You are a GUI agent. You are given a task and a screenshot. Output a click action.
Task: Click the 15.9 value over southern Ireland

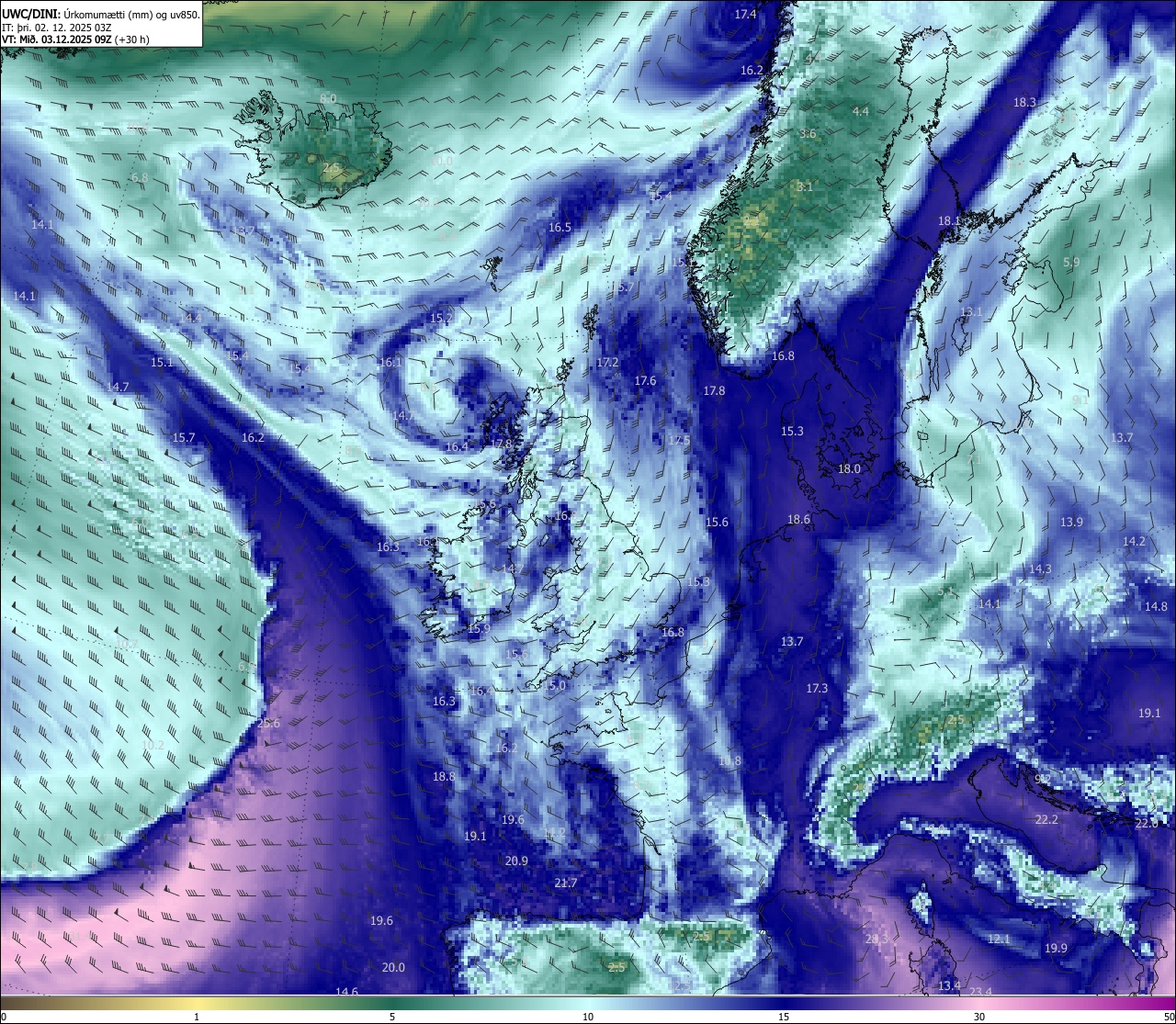click(x=479, y=629)
